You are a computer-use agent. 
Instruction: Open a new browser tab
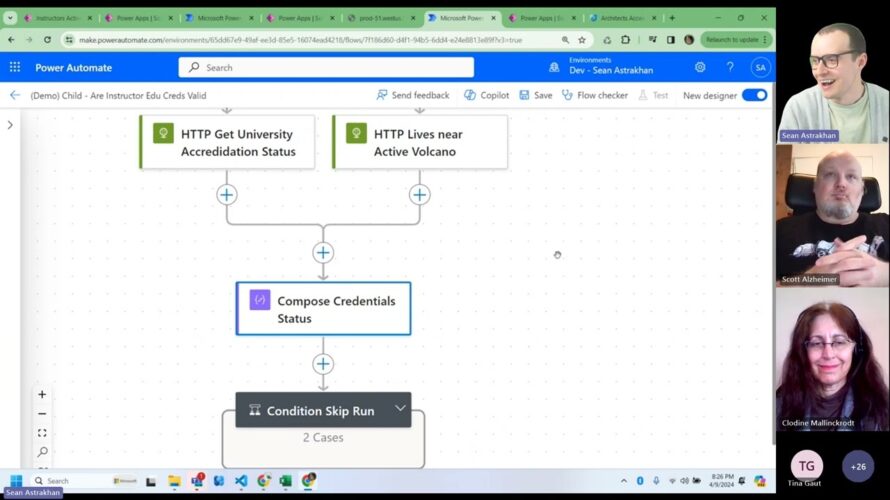point(672,18)
